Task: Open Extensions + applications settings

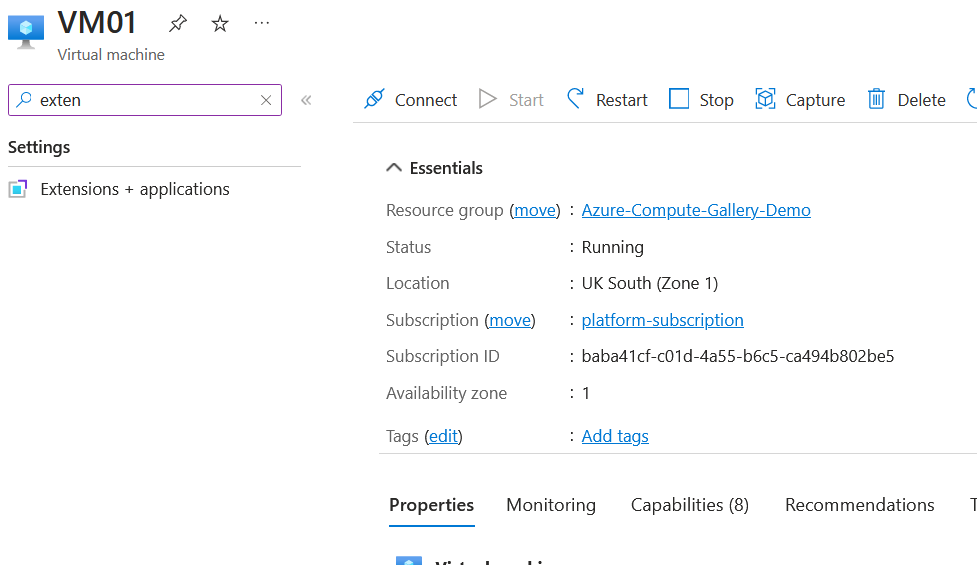Action: (x=134, y=189)
